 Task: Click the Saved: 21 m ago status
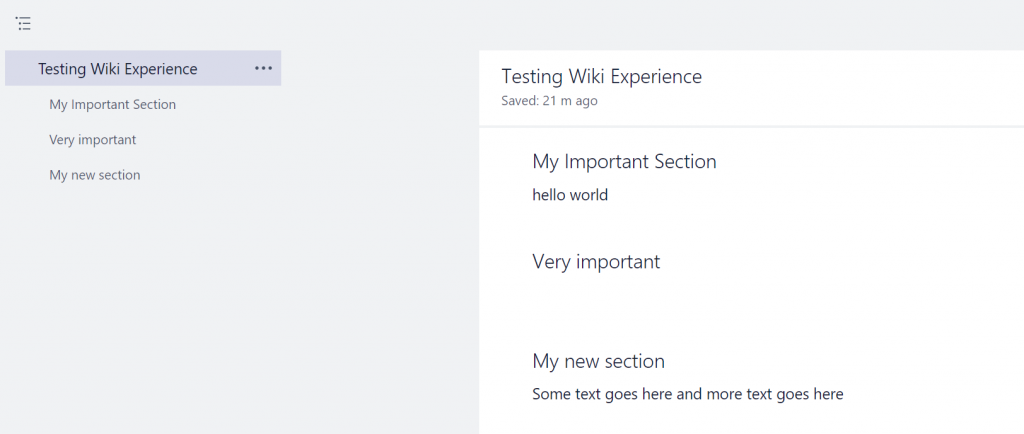[549, 101]
